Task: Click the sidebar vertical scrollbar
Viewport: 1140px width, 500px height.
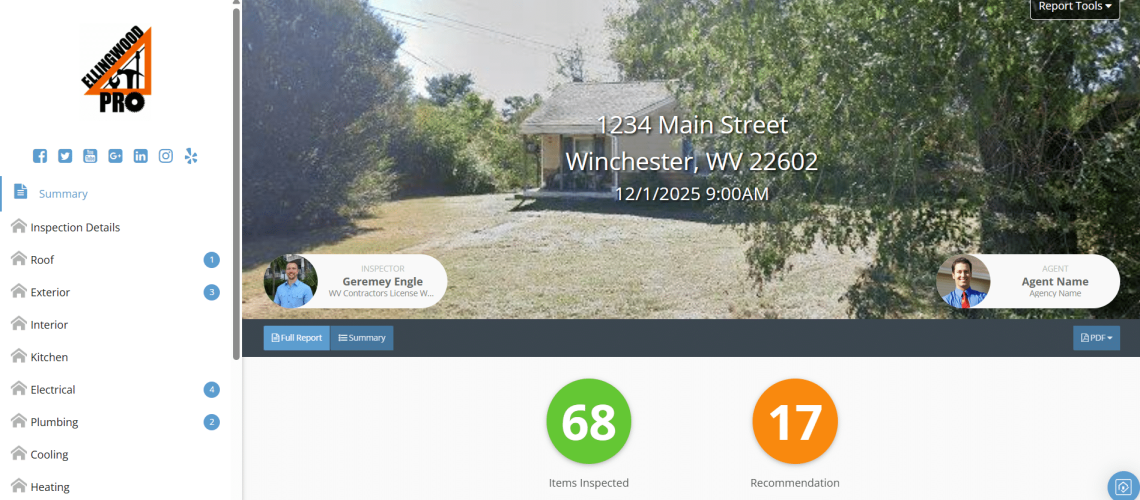Action: coord(236,183)
